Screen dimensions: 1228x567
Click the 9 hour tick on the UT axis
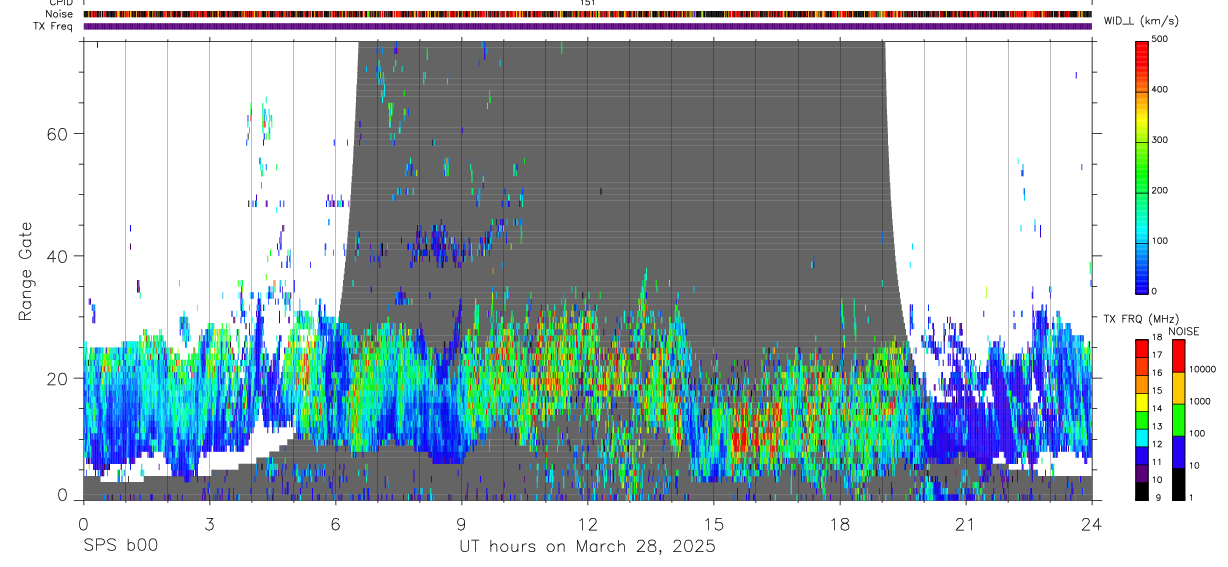(461, 523)
